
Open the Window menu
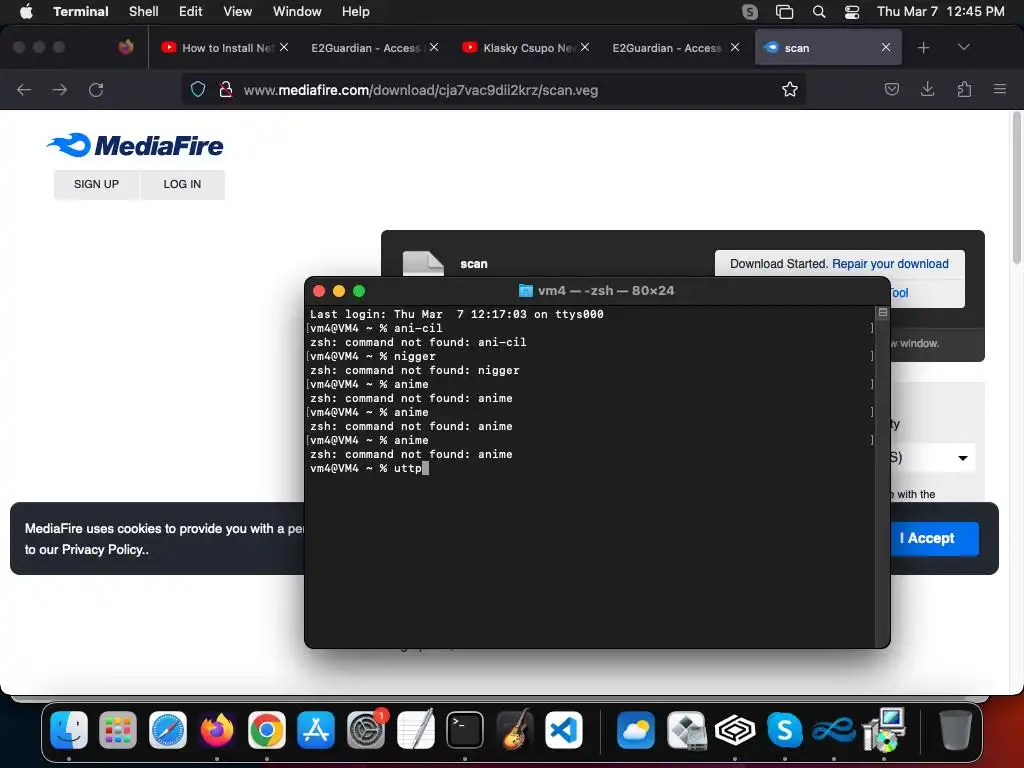pos(296,11)
